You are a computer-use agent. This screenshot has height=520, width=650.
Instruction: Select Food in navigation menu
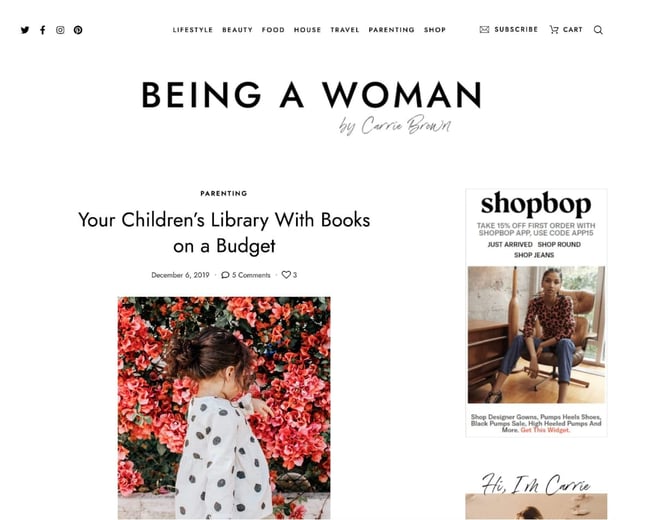point(273,30)
